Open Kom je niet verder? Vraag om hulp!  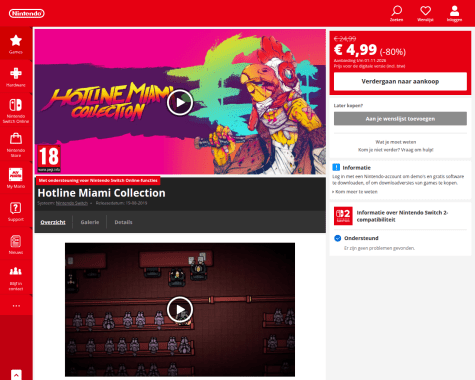(x=396, y=150)
